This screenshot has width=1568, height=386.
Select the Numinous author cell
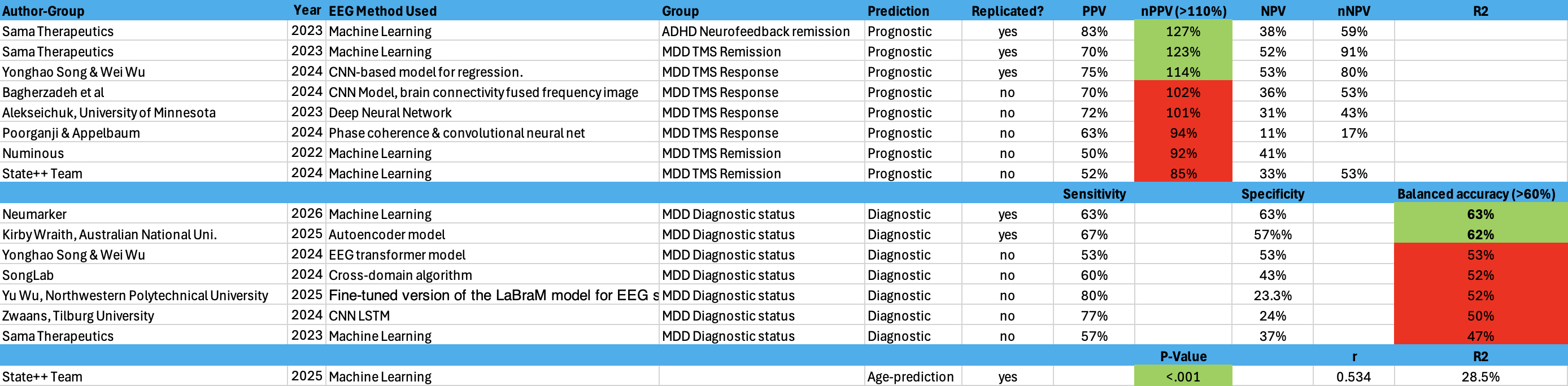coord(33,153)
